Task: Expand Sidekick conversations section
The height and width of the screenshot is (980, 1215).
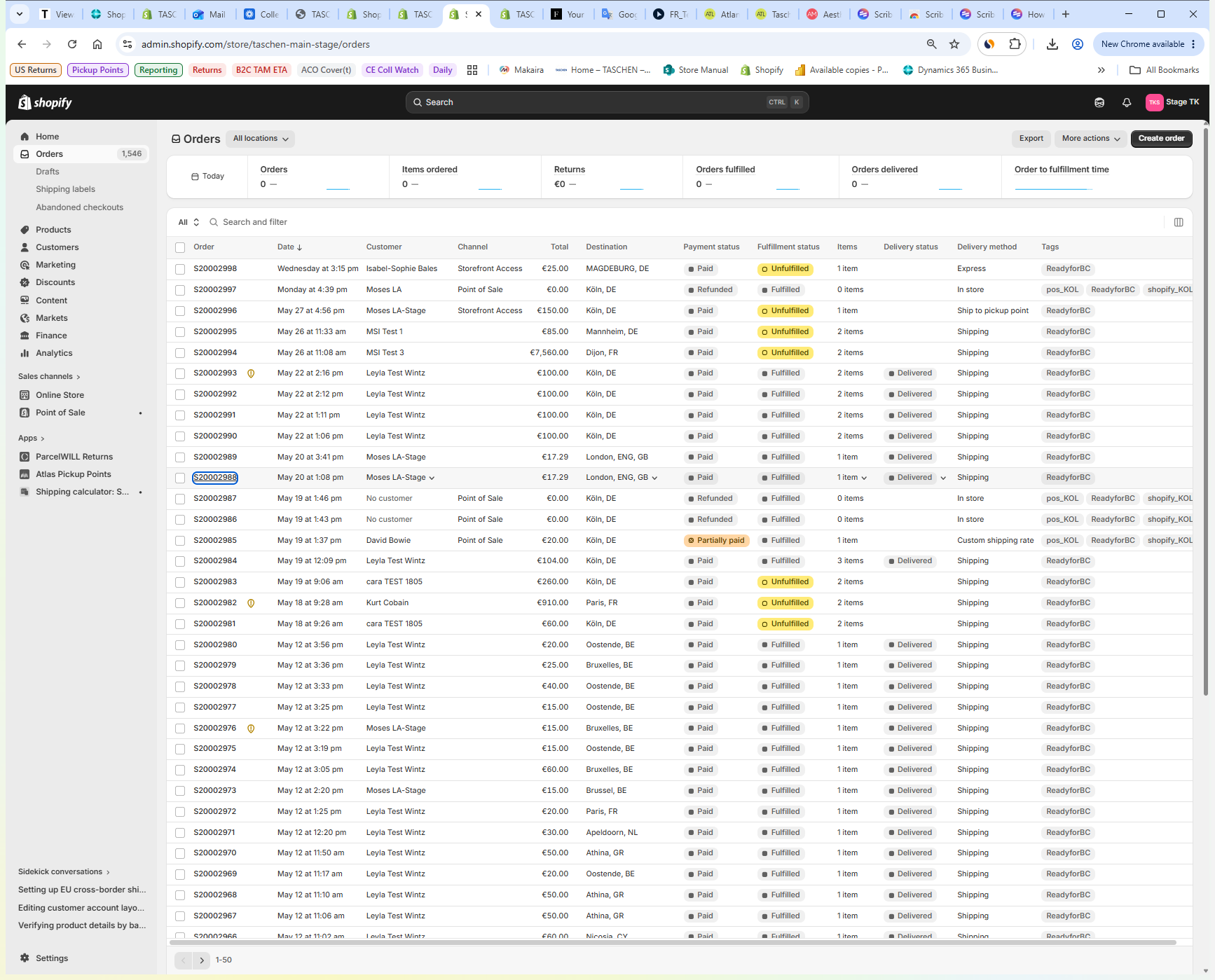Action: click(64, 872)
